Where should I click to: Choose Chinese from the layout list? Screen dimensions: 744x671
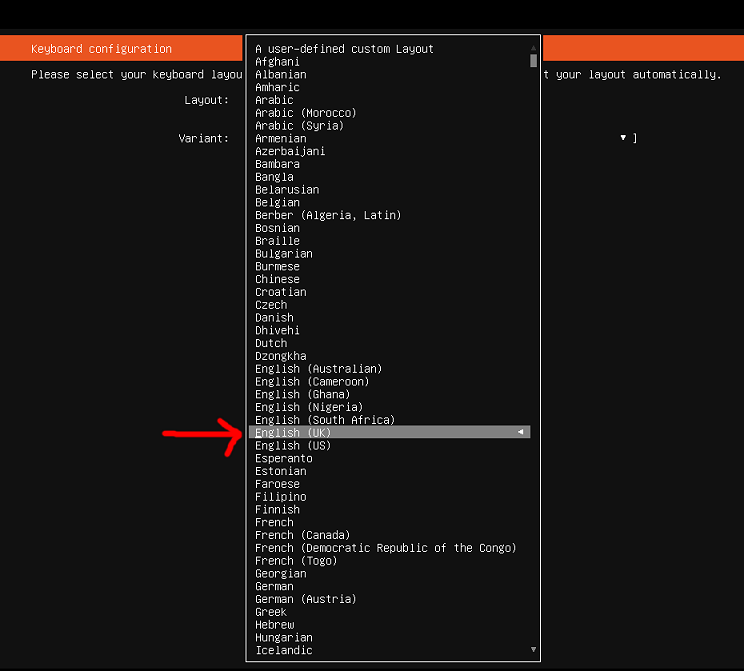tap(277, 279)
